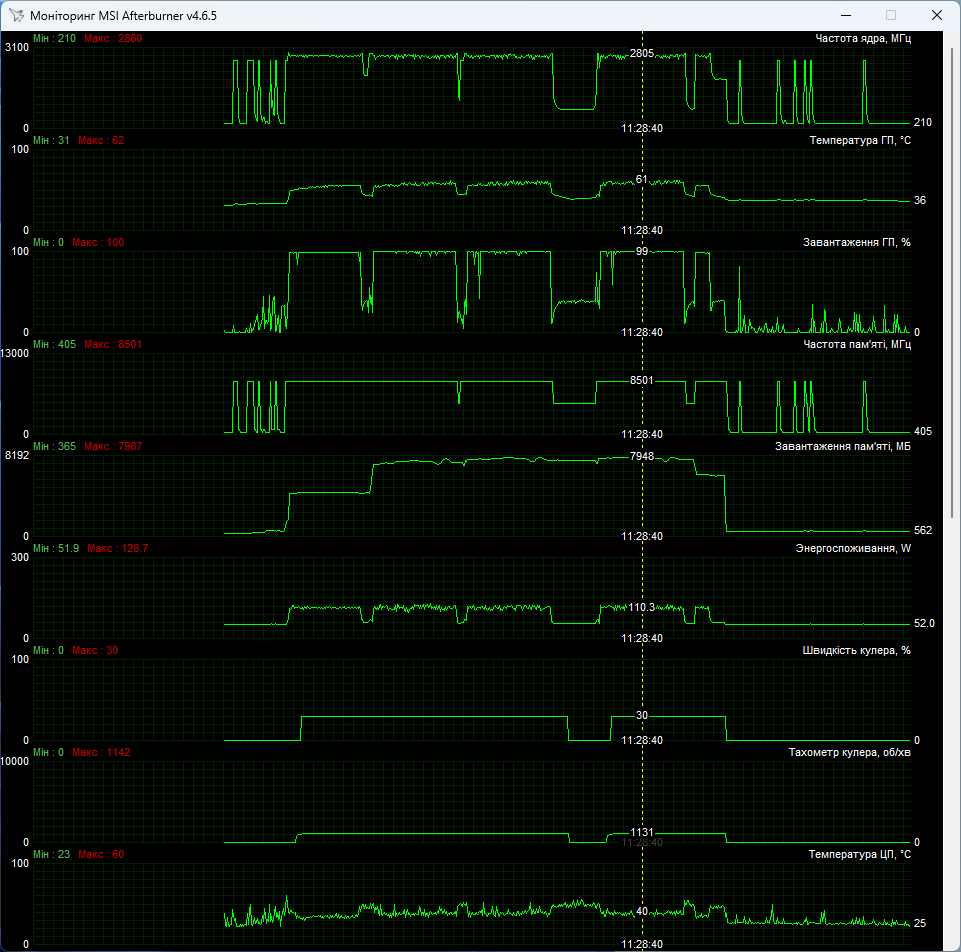961x952 pixels.
Task: Click the current value 210 of core clock
Action: (922, 123)
